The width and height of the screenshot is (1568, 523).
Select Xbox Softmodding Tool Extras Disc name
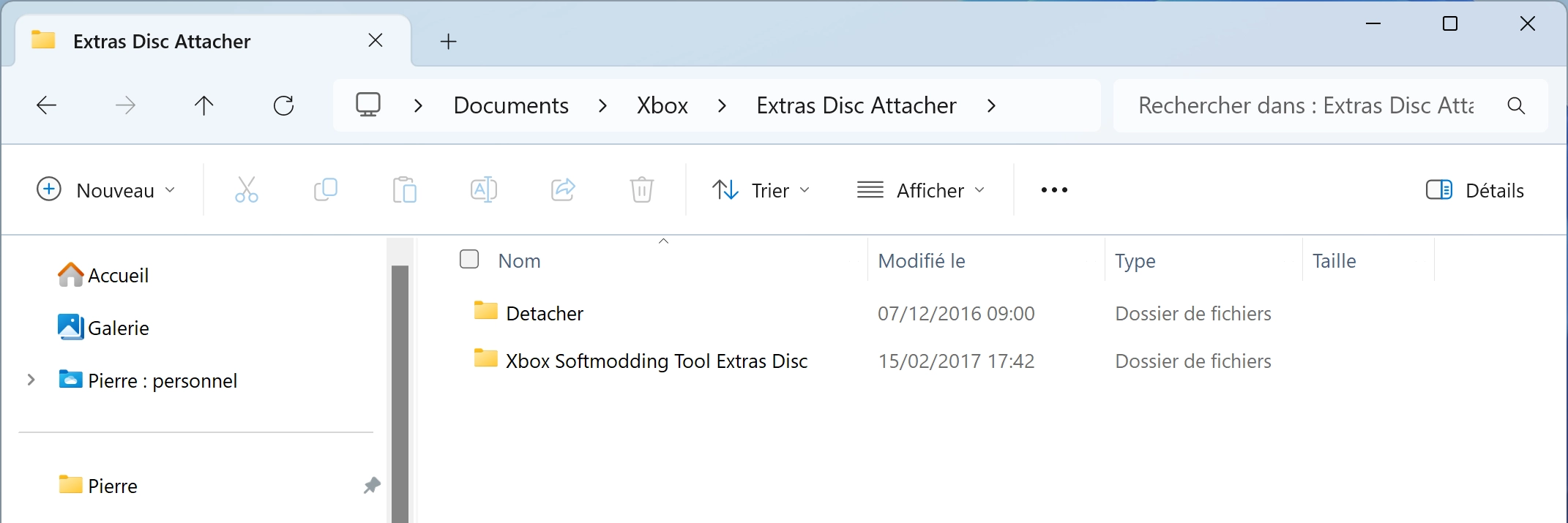pos(657,361)
